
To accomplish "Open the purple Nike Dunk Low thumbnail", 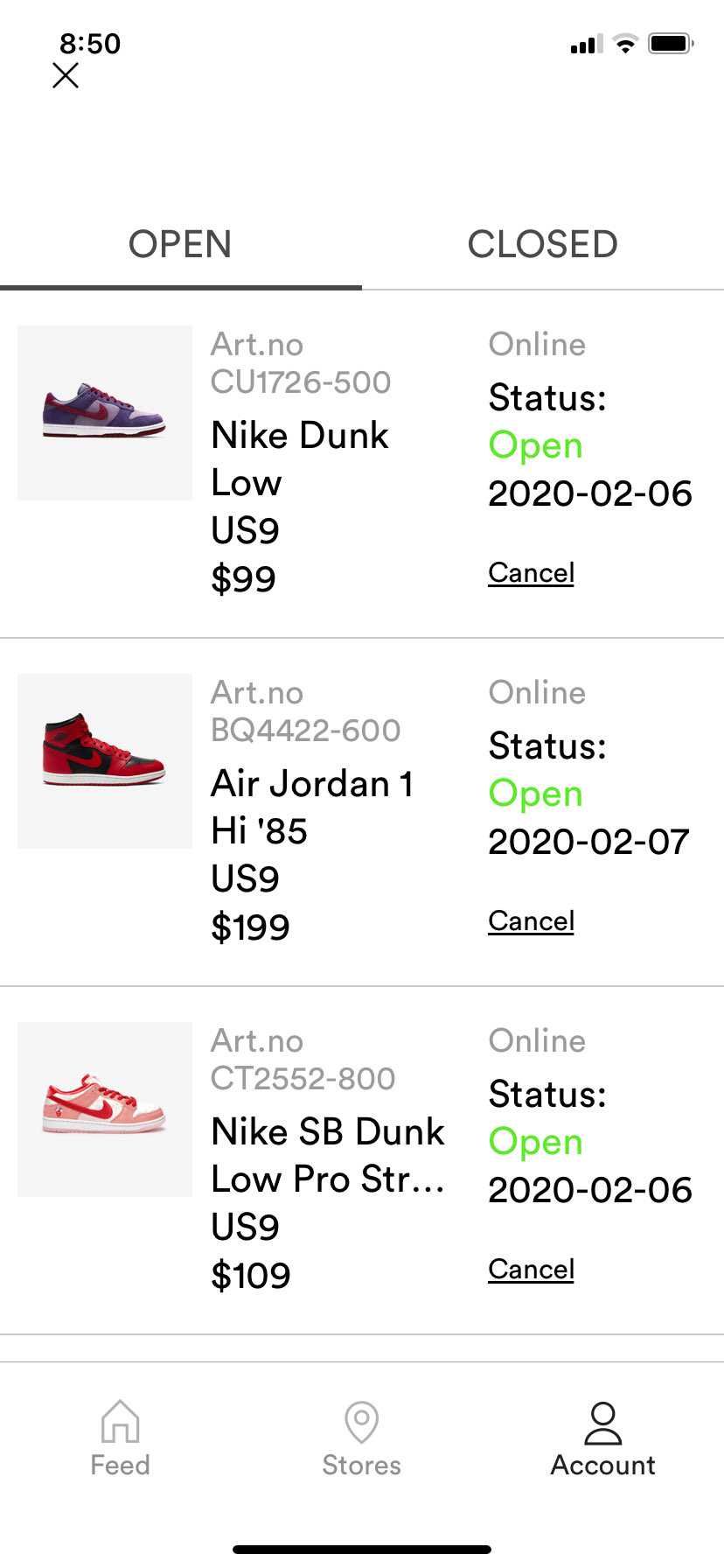I will click(x=105, y=413).
